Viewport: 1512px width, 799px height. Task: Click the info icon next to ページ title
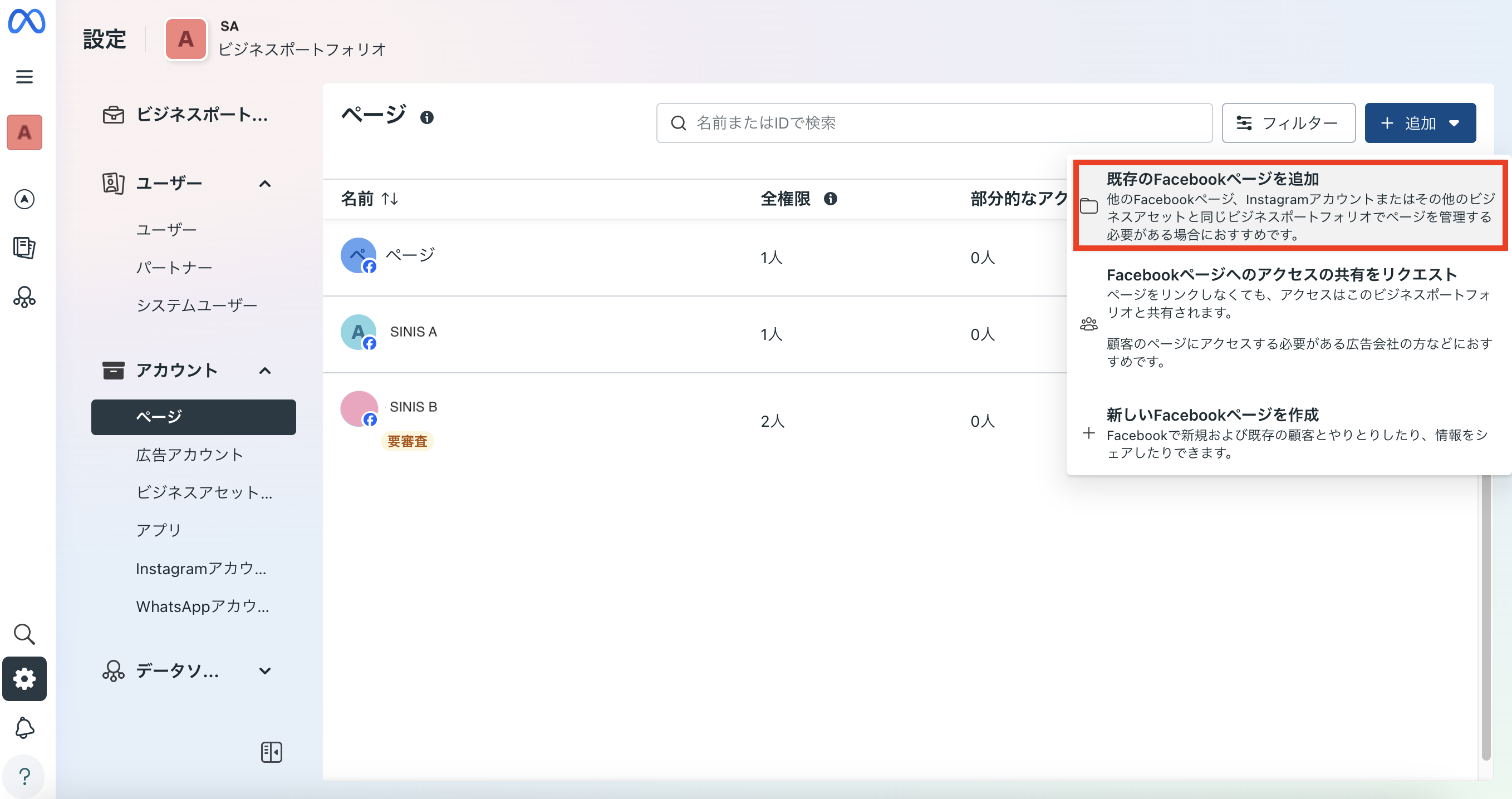click(427, 117)
